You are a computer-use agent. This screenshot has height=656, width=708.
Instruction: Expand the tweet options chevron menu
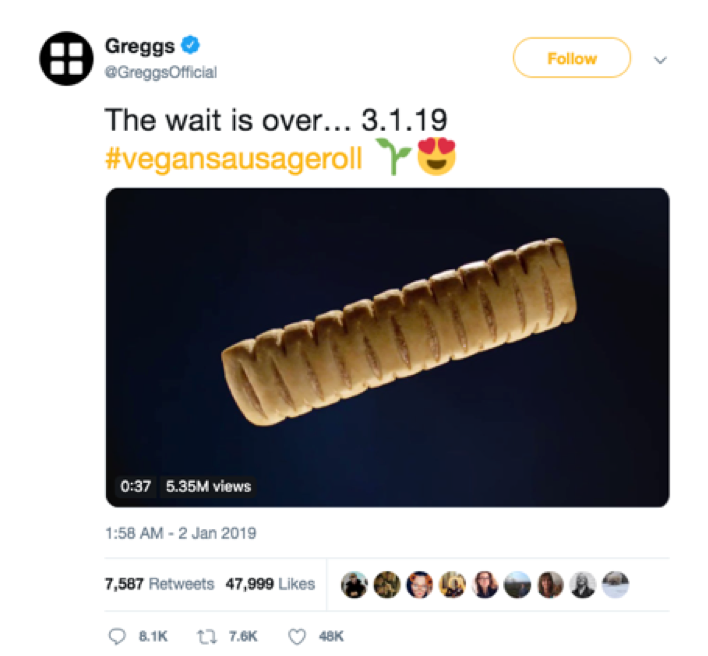661,60
